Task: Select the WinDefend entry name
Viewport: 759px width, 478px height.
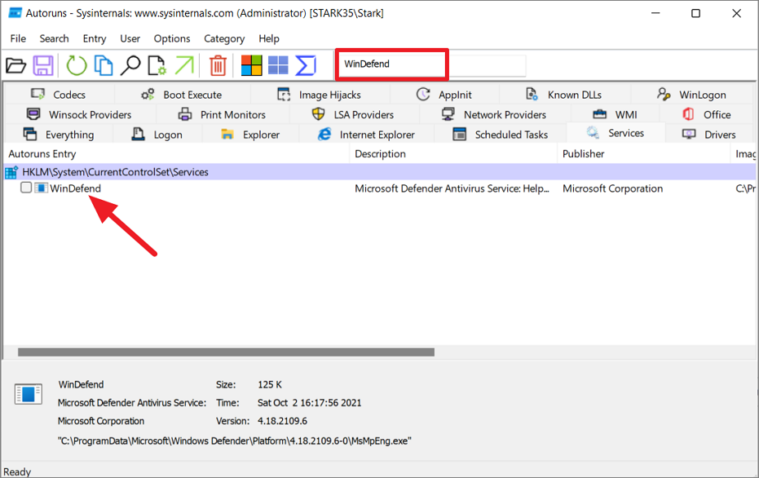Action: point(76,188)
